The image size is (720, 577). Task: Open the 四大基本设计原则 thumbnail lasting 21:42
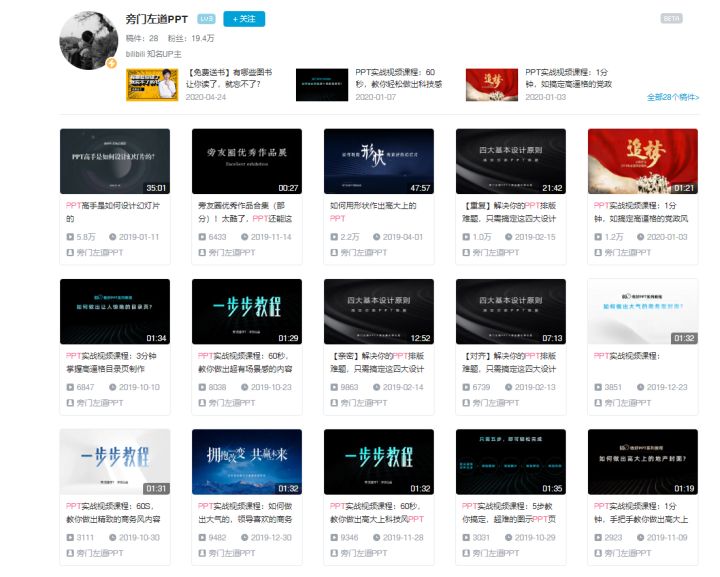pos(511,161)
